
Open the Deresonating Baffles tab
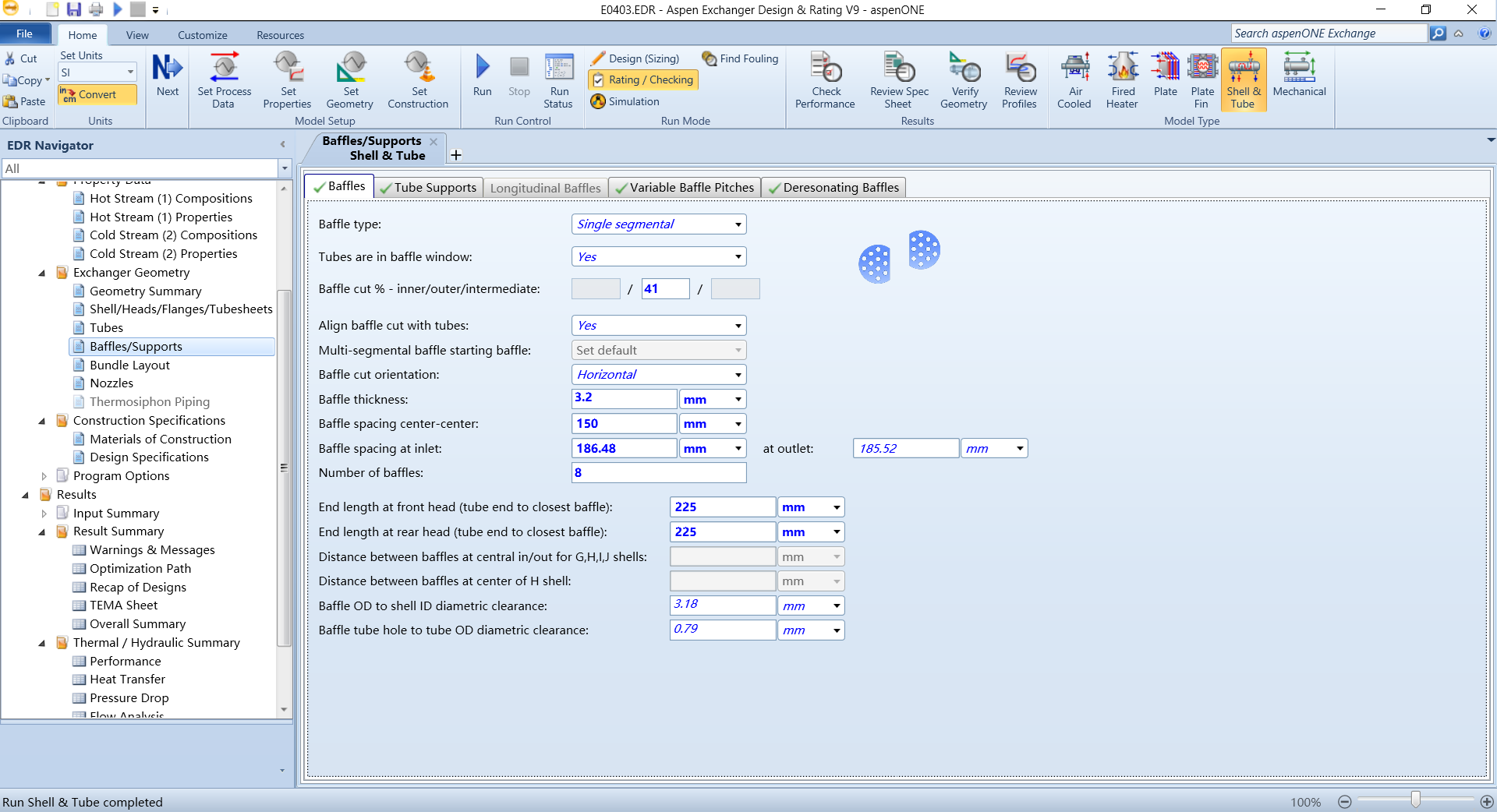834,188
